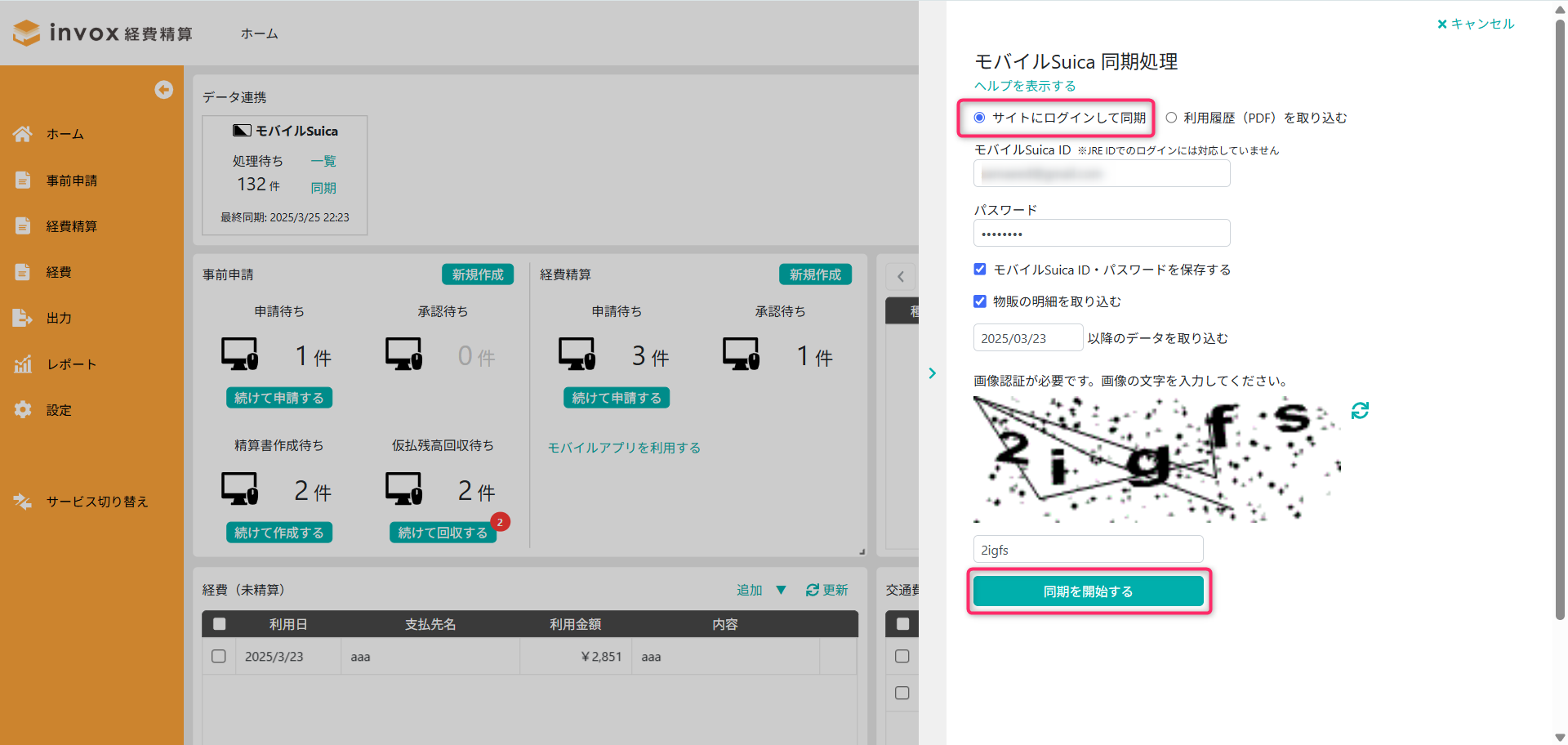Click the レポート chart icon
Screen dimensions: 1568x745
coord(23,364)
